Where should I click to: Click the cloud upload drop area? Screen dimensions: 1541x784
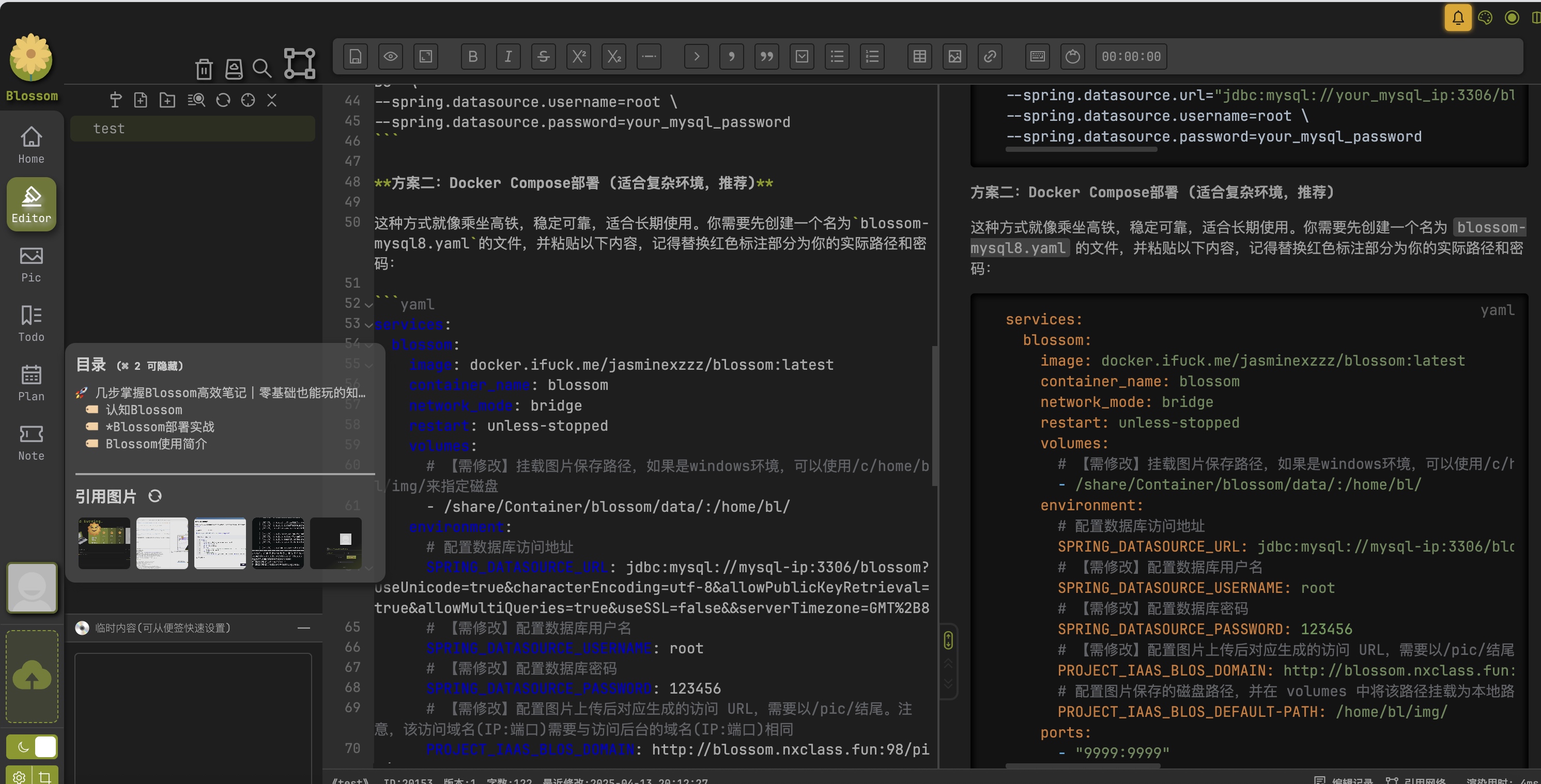[32, 677]
